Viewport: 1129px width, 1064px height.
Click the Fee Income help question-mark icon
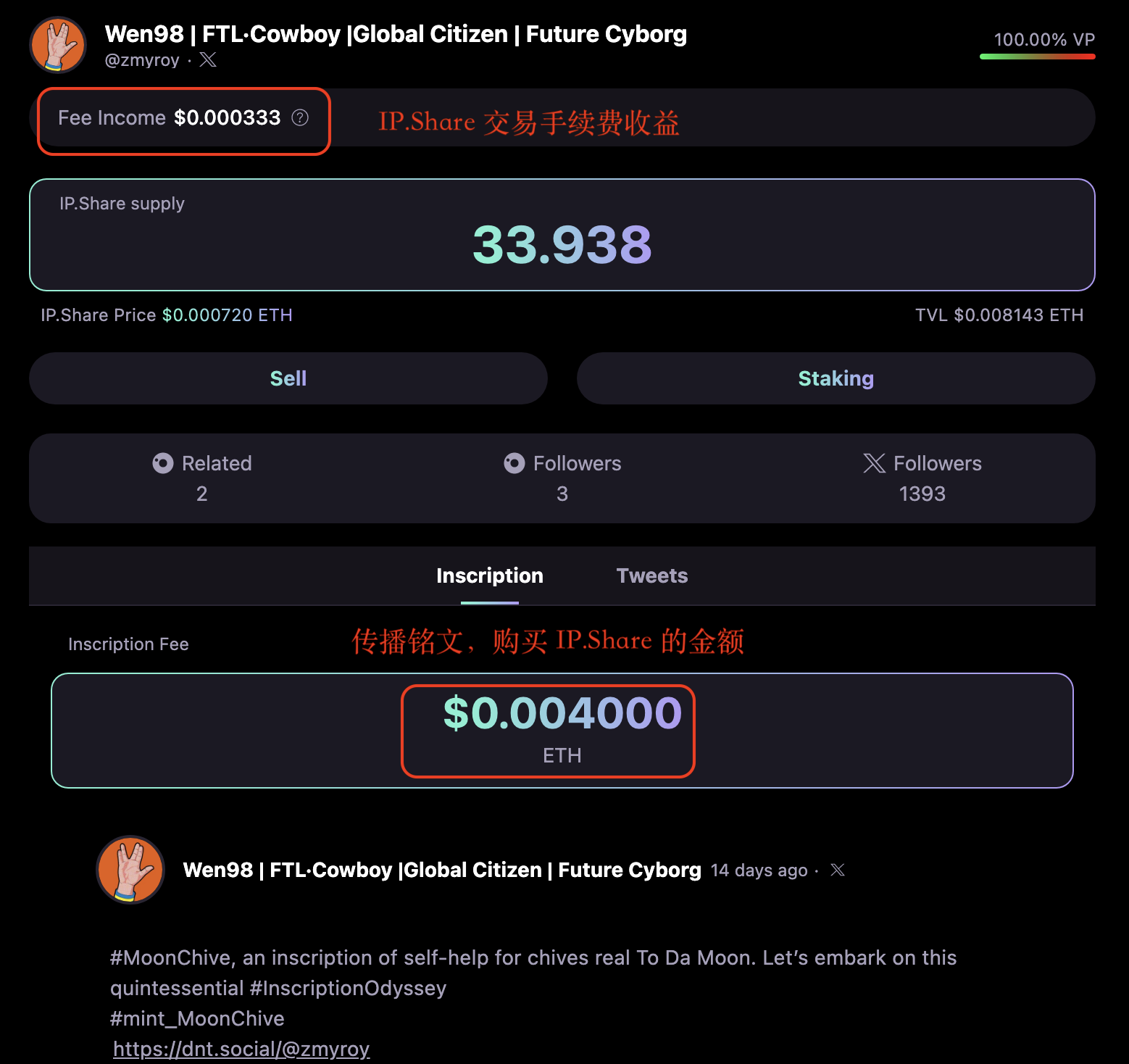click(300, 117)
